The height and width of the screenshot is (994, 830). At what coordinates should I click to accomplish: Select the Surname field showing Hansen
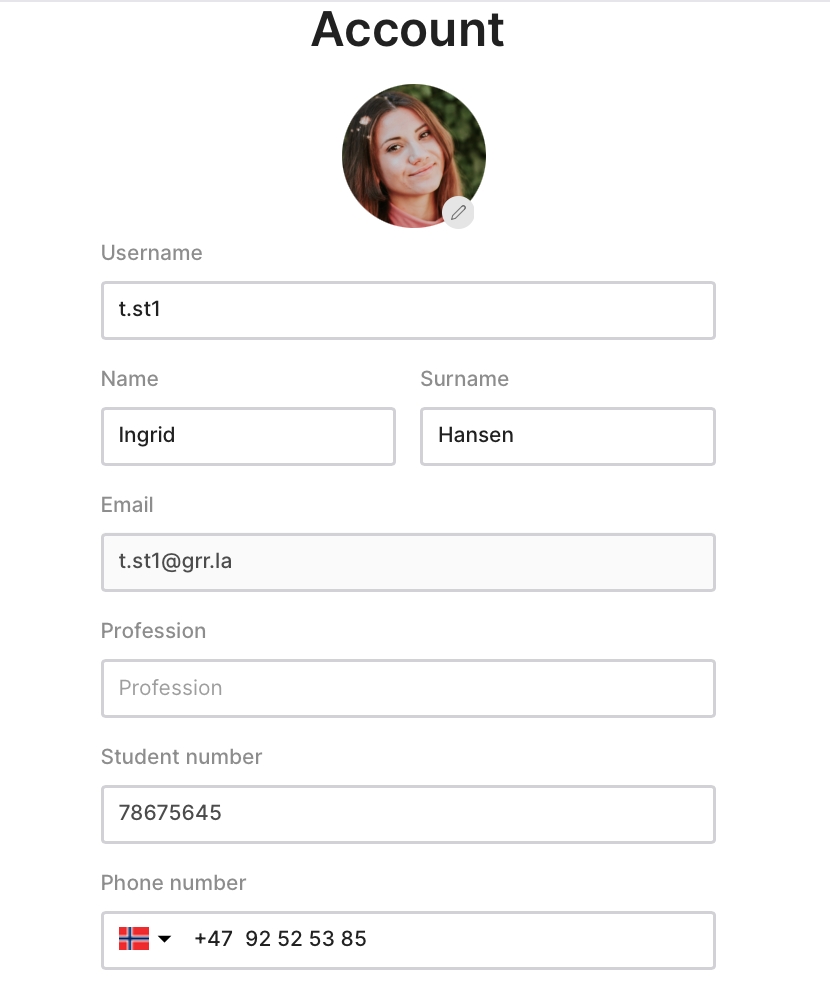point(568,436)
